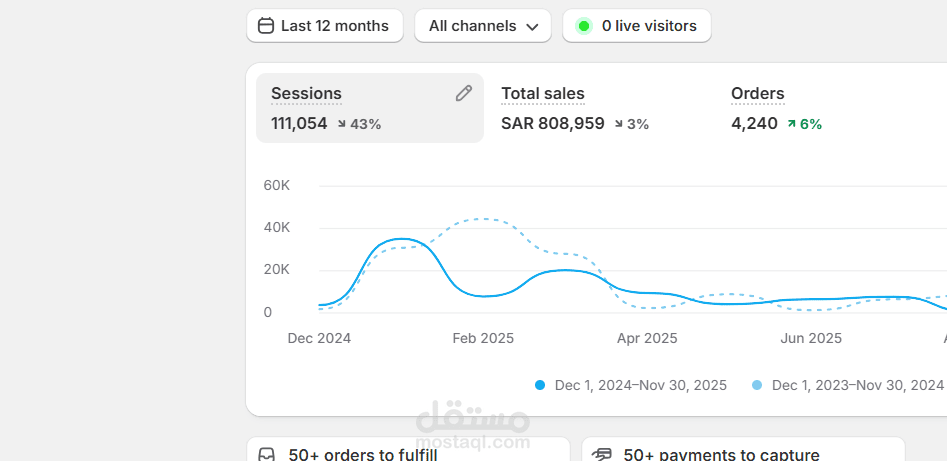
Task: Click the 6% orders increase indicator
Action: pos(804,124)
